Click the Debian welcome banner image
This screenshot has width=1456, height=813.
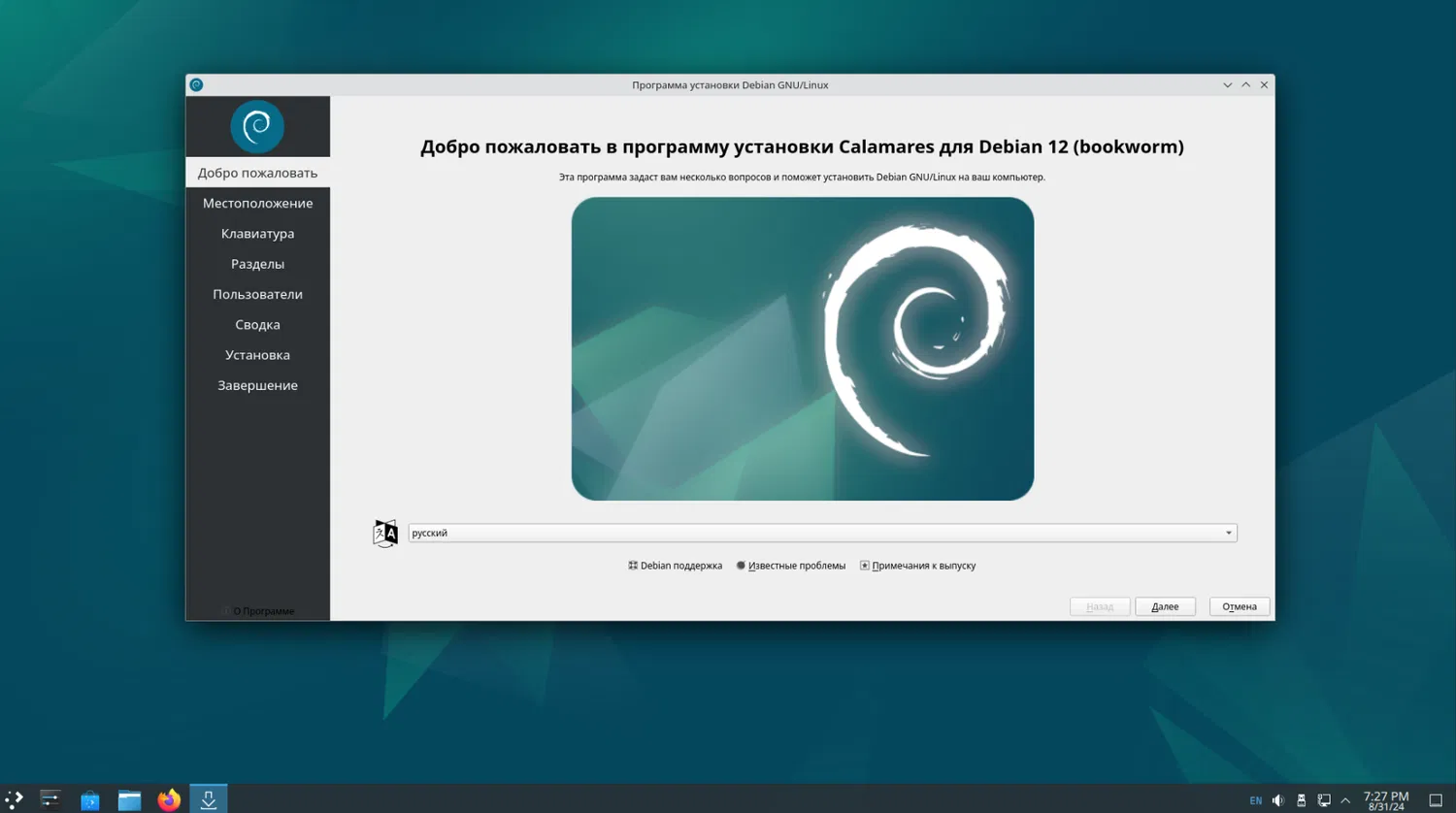pos(803,349)
